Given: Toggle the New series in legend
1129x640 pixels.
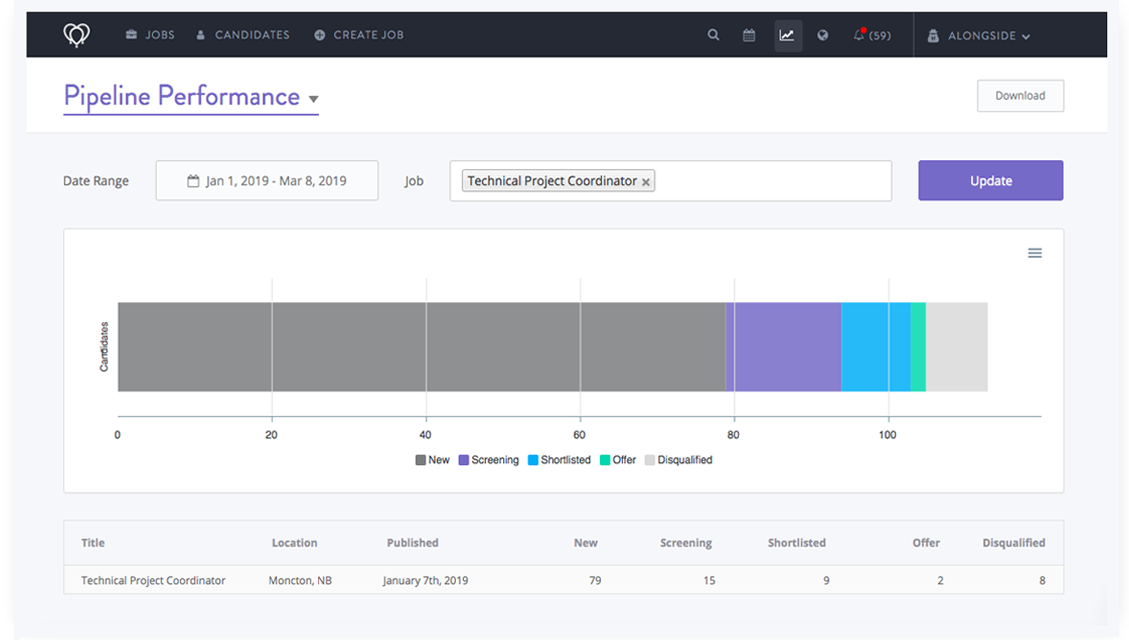Looking at the screenshot, I should 432,460.
